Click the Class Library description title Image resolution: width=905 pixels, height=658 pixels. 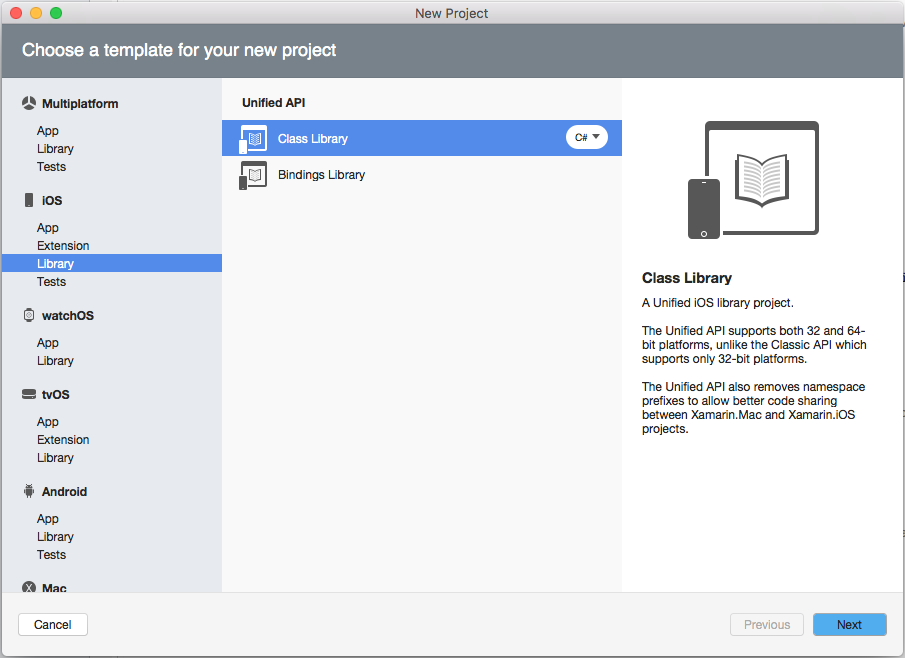[x=687, y=278]
